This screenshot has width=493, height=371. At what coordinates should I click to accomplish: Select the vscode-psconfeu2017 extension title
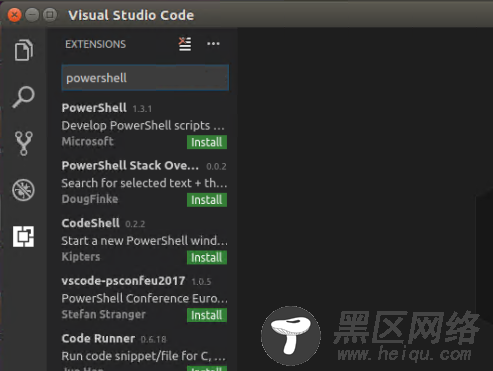(x=123, y=281)
